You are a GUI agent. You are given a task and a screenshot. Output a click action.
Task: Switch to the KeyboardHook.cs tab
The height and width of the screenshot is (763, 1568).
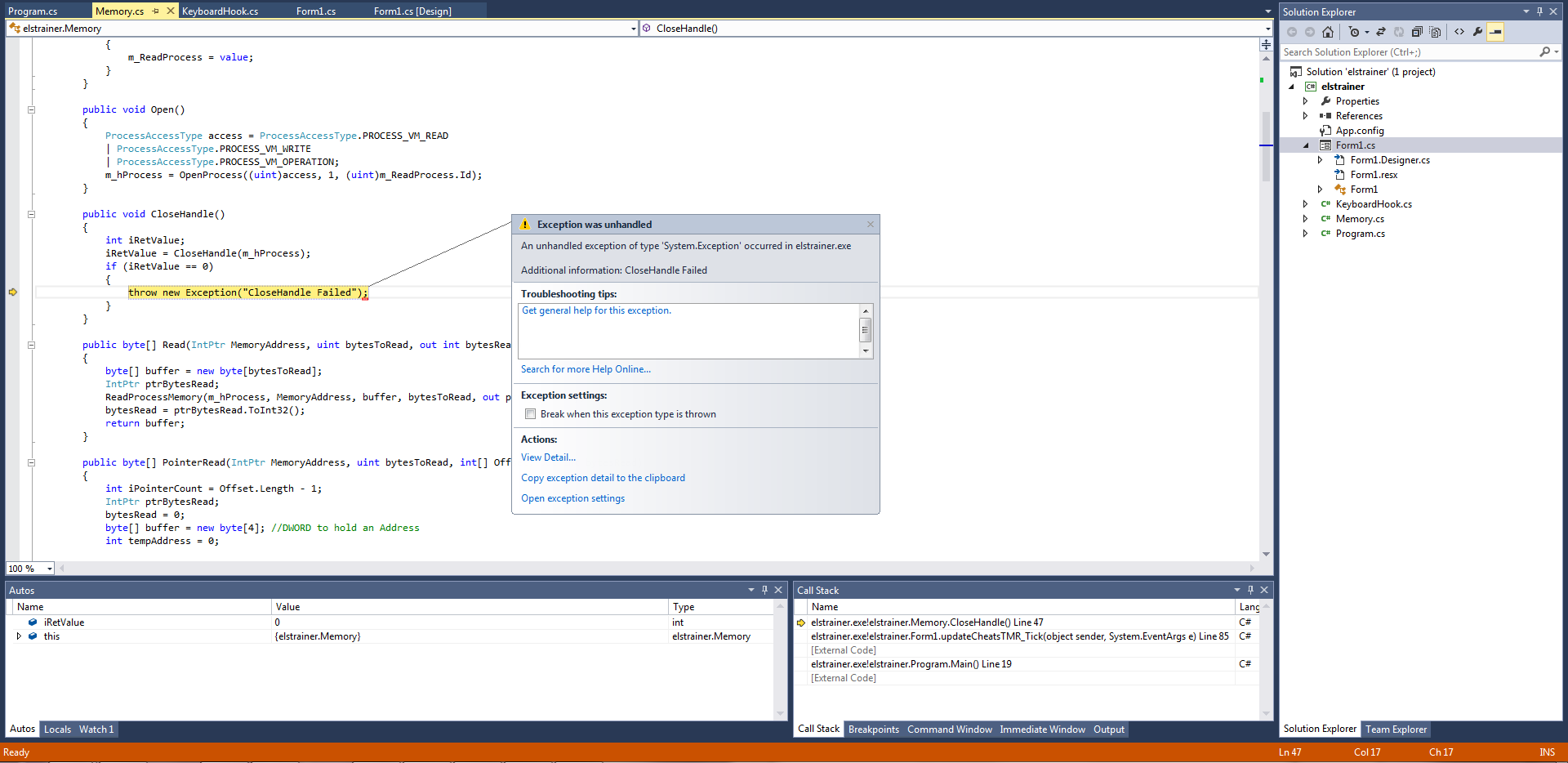(x=220, y=11)
